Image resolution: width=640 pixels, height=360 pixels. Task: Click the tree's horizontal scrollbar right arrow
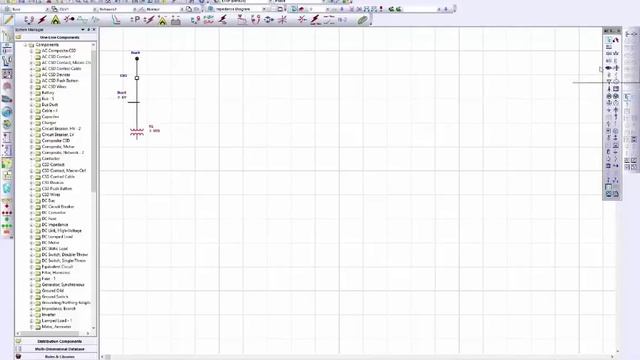click(88, 333)
